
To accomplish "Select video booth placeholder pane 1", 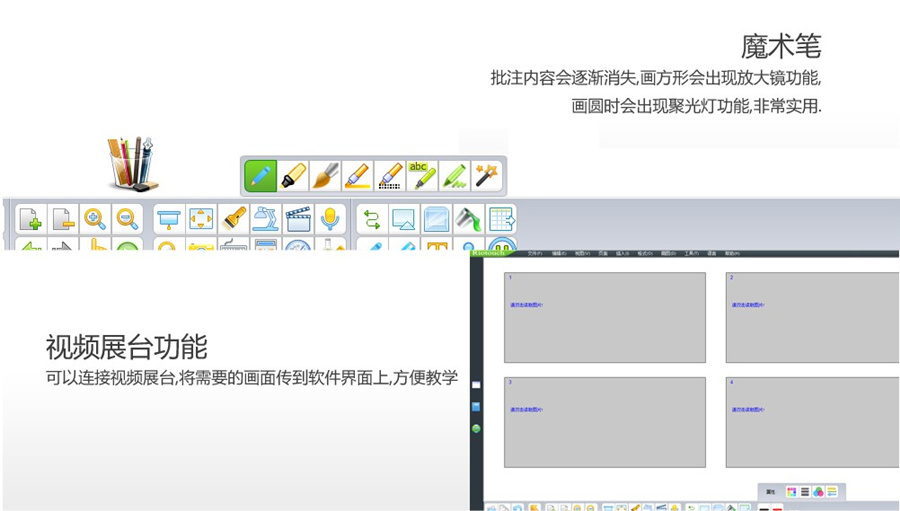I will tap(604, 317).
